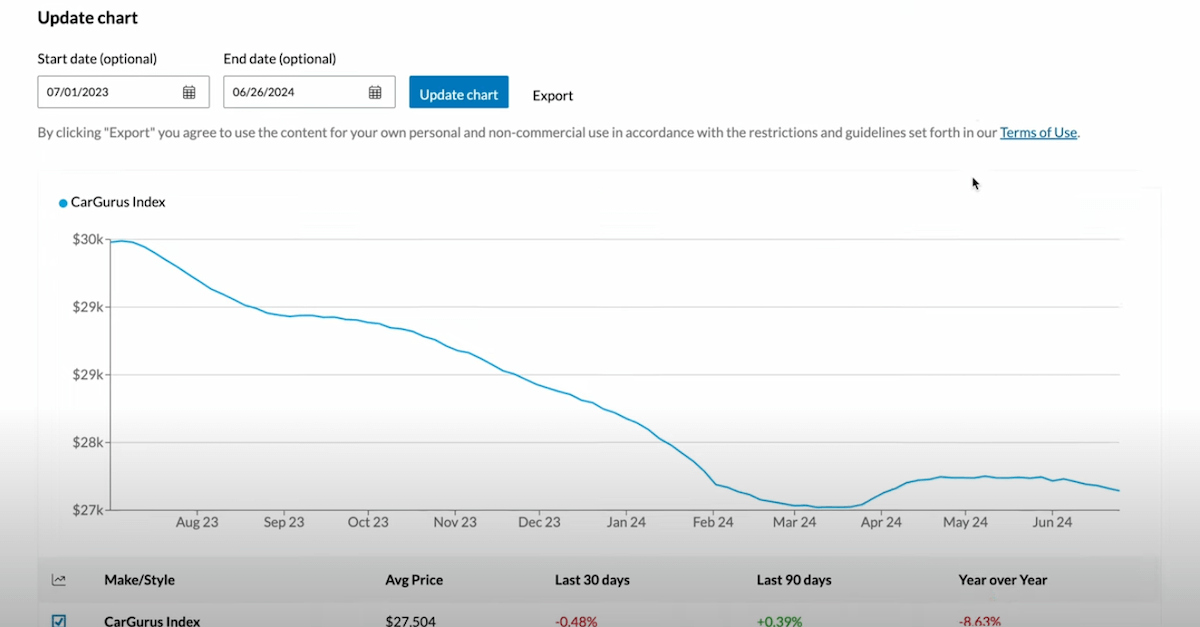Open the end date calendar picker
This screenshot has width=1200, height=627.
[375, 91]
